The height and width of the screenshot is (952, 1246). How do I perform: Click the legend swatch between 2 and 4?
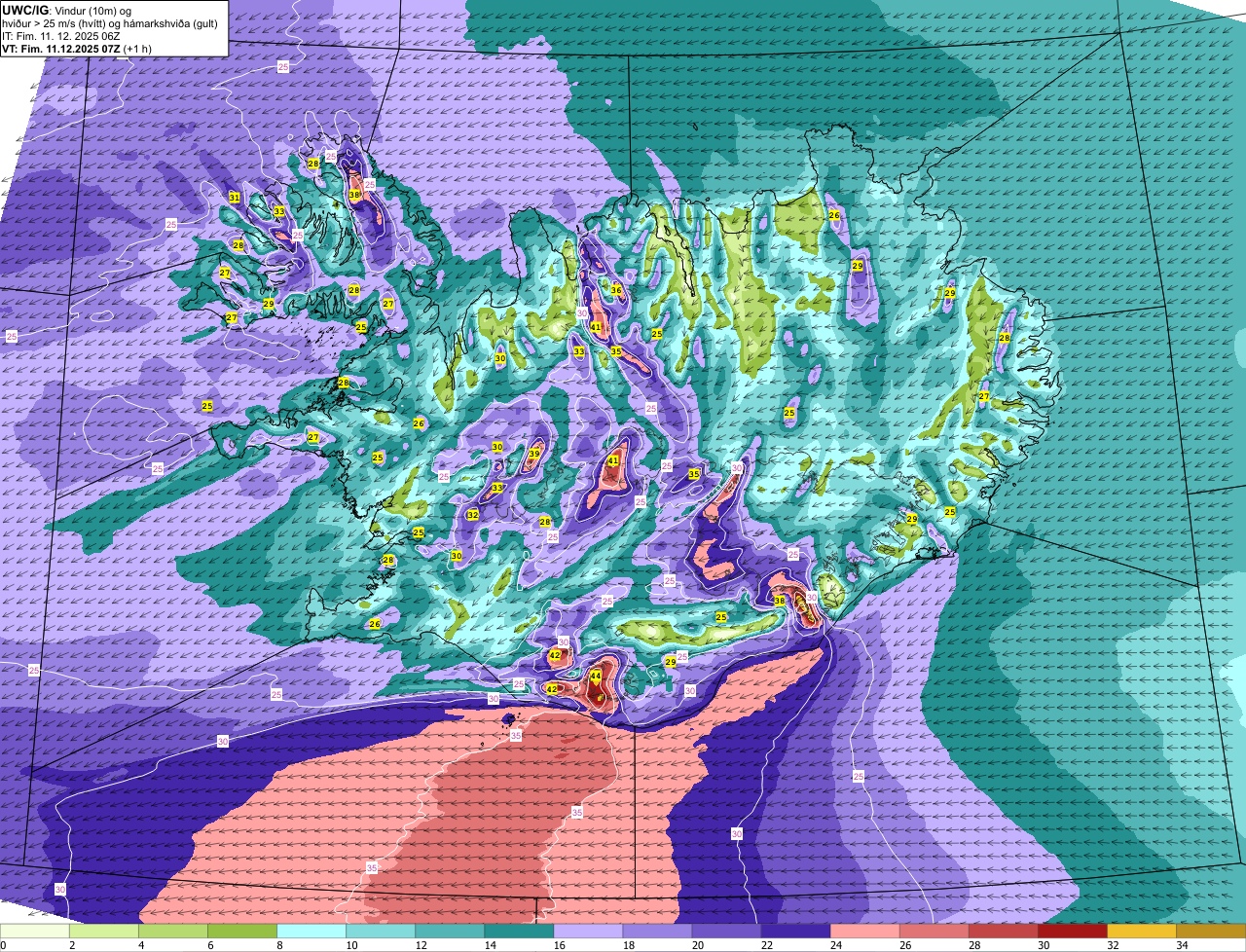pyautogui.click(x=104, y=931)
